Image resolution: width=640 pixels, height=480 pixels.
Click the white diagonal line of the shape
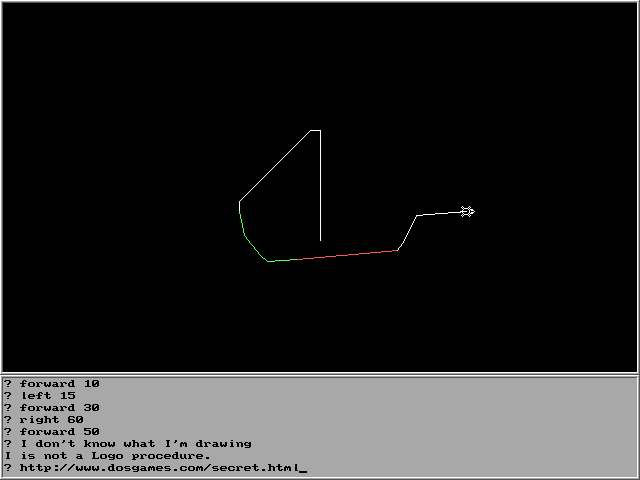tap(275, 165)
